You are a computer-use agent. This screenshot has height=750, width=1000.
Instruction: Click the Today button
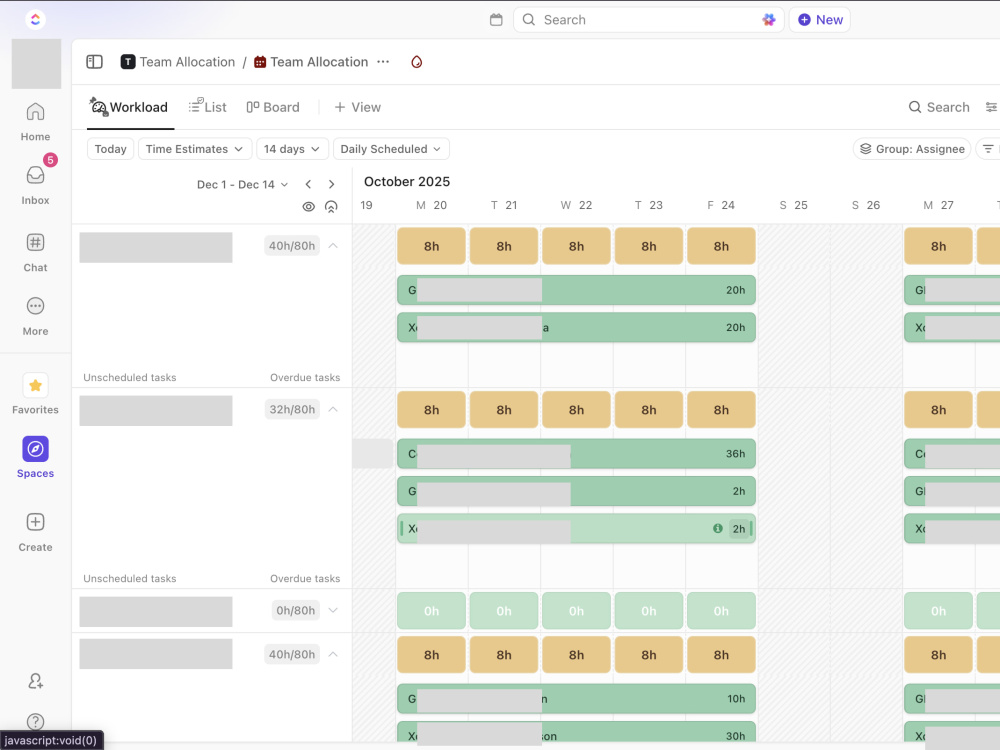[110, 149]
